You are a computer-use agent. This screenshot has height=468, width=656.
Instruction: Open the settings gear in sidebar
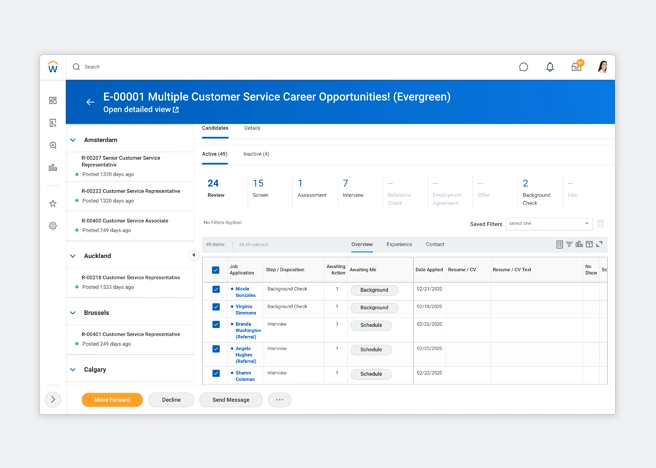click(53, 226)
